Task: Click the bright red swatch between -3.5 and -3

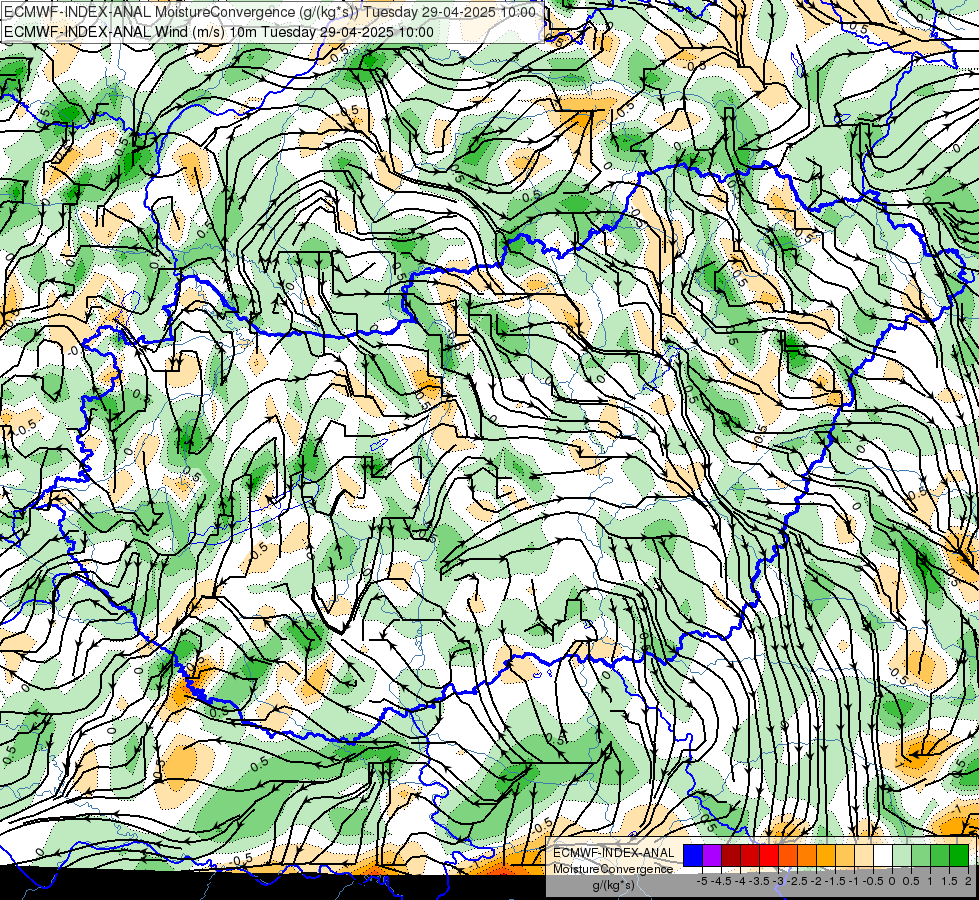Action: (x=769, y=856)
